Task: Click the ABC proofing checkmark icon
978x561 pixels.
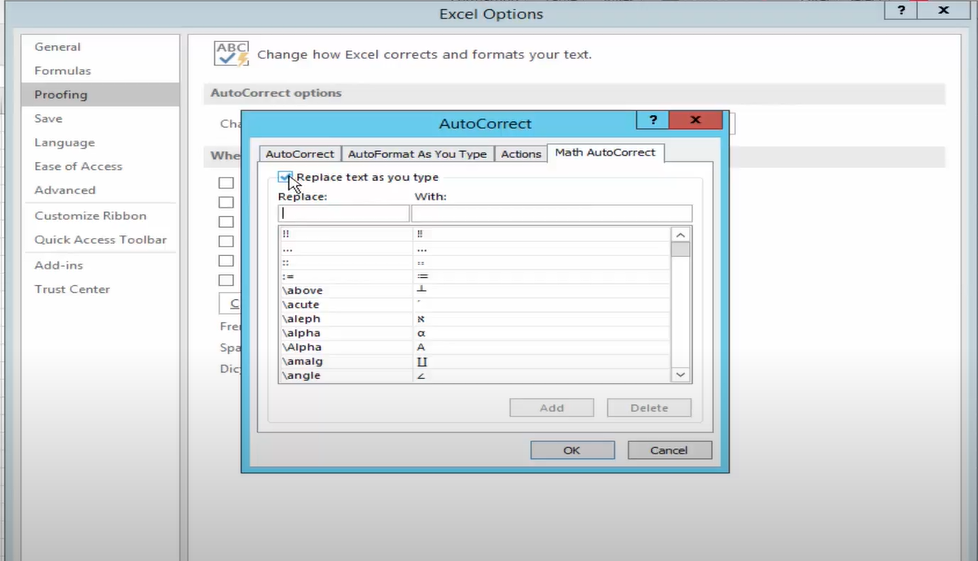Action: pyautogui.click(x=231, y=54)
